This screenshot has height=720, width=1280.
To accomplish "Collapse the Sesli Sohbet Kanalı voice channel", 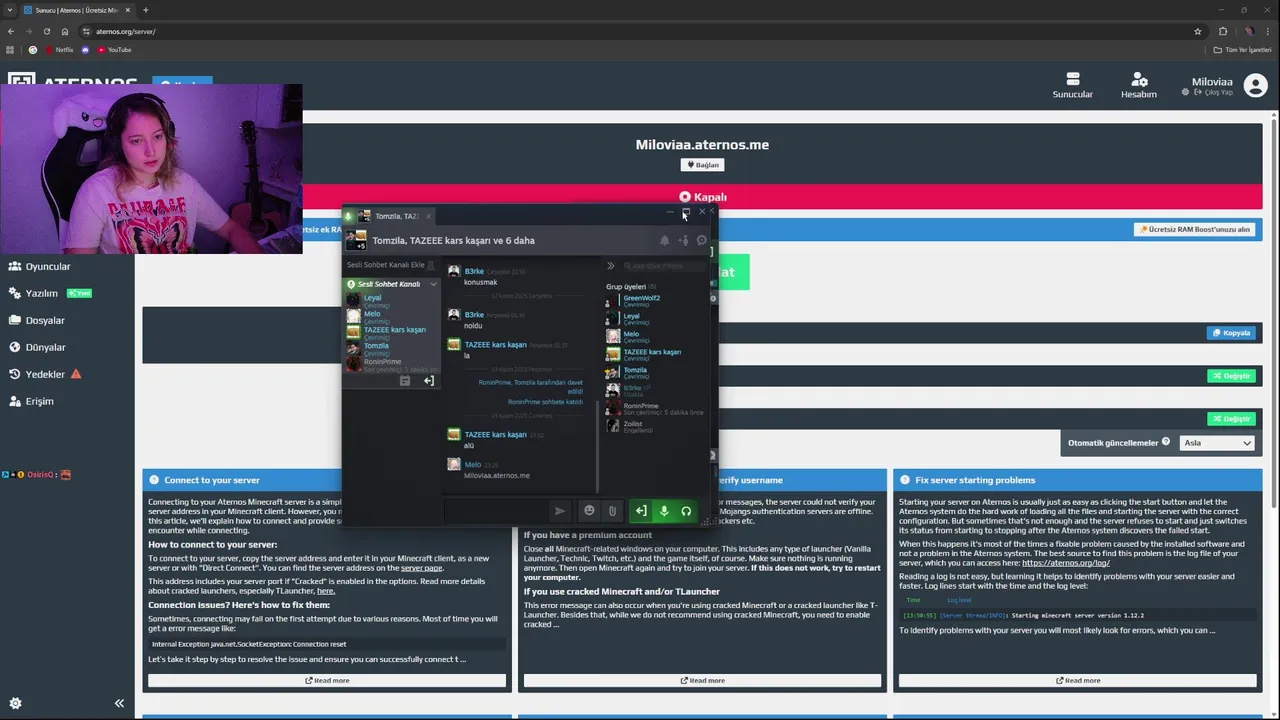I will 434,284.
